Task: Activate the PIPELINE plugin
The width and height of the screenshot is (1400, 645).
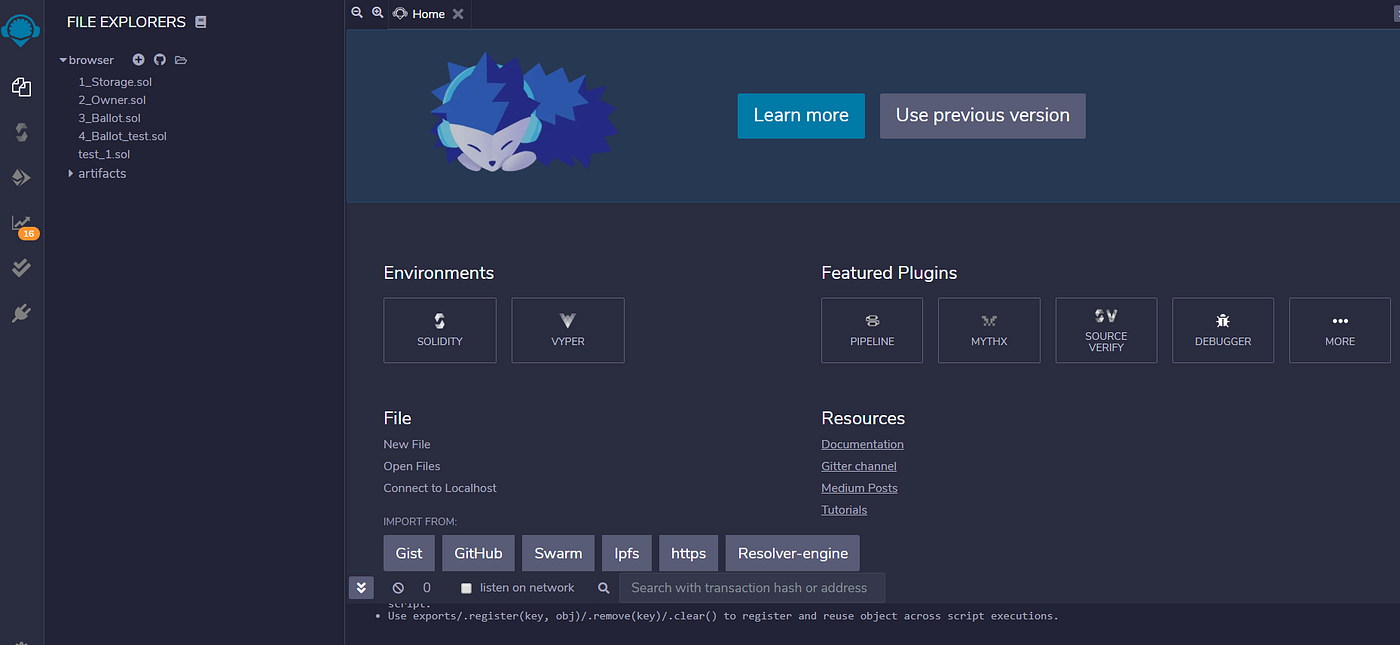Action: [872, 330]
